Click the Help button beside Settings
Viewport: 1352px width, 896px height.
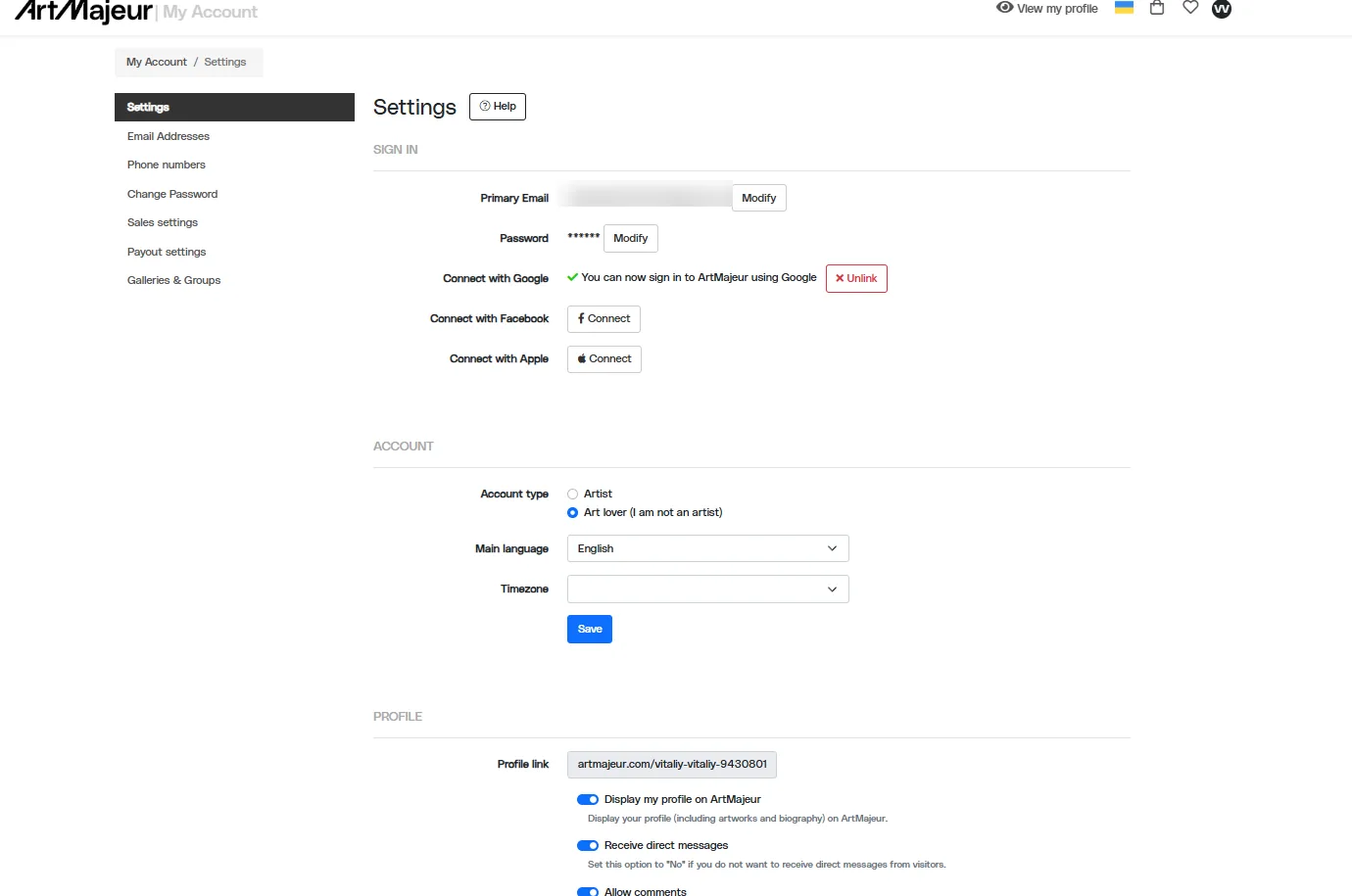498,107
